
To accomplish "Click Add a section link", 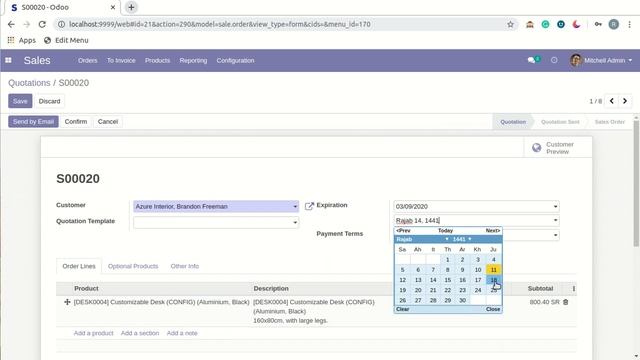I will pyautogui.click(x=140, y=333).
